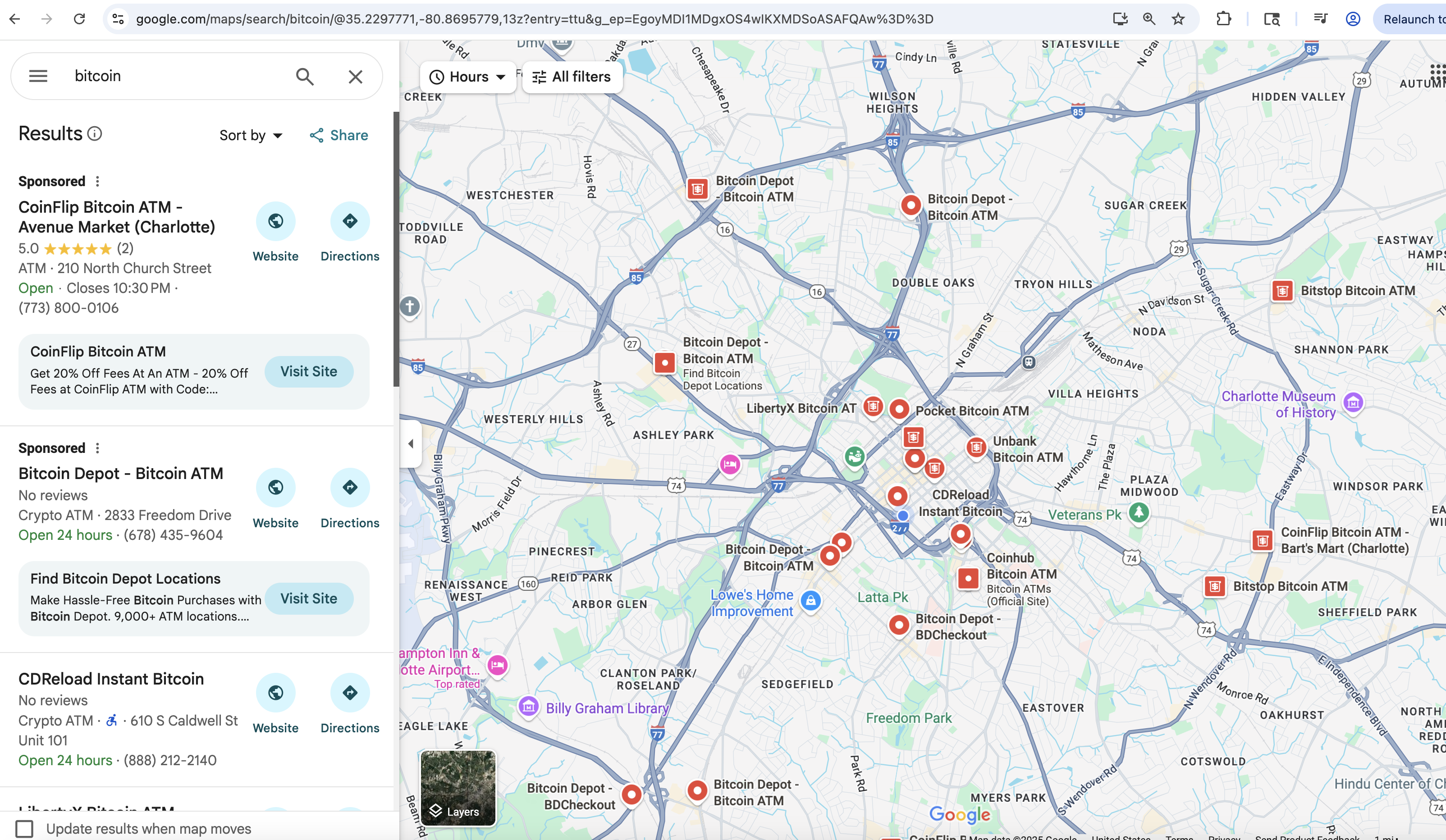Open the zoom magnifier icon in address bar
Screen dimensions: 1446x840
[1149, 19]
